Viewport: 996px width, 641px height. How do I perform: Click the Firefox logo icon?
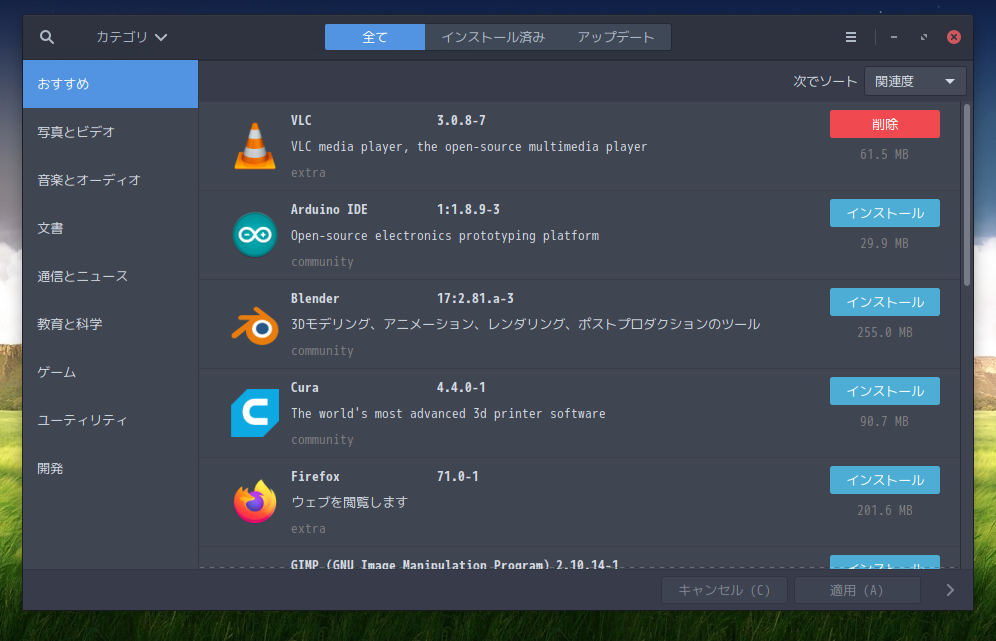click(255, 501)
